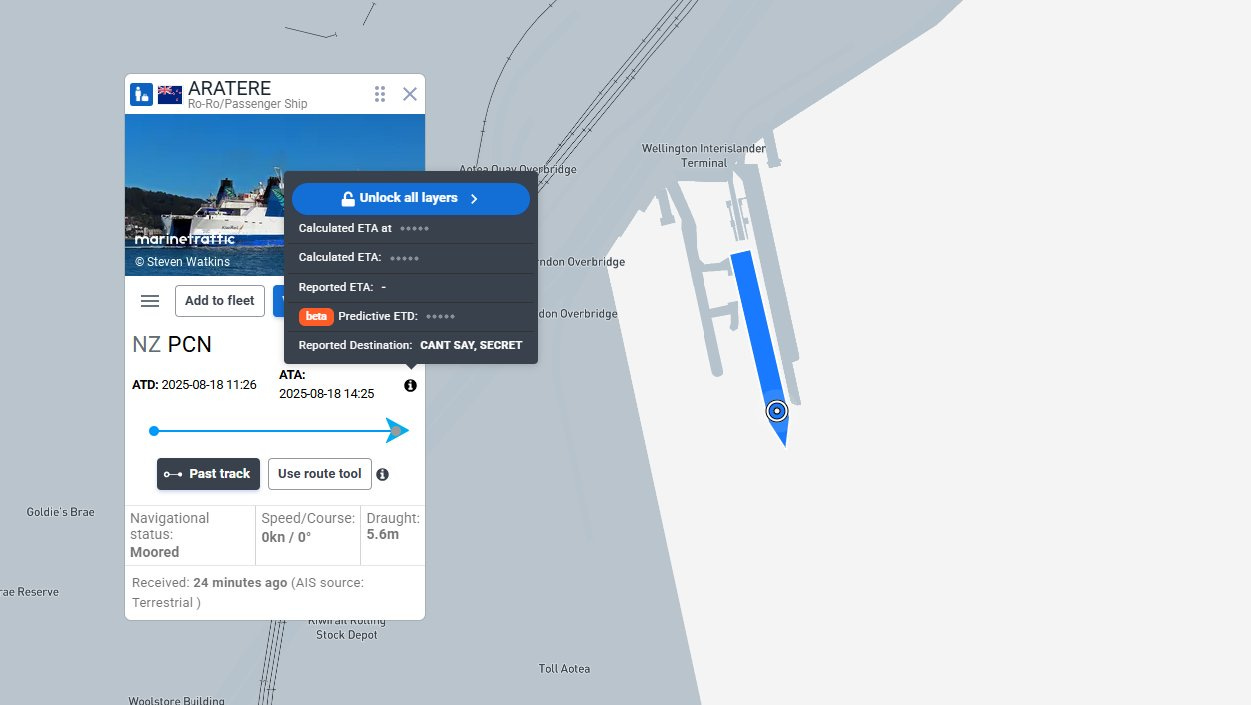Click the Predictive ETD row
Viewport: 1251px width, 705px height.
point(411,316)
